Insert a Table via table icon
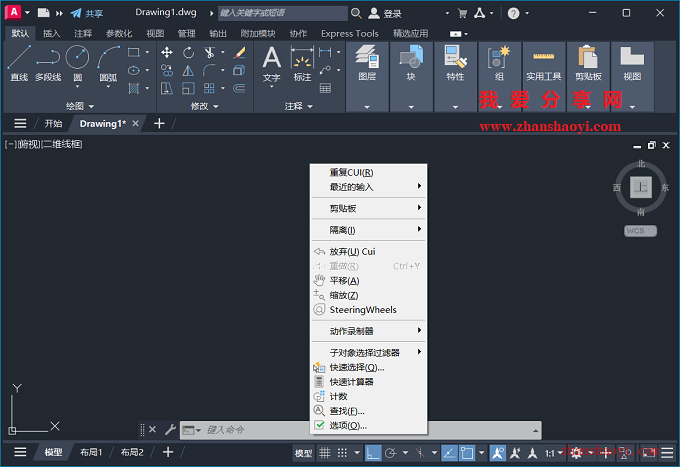The width and height of the screenshot is (680, 467). (x=325, y=88)
